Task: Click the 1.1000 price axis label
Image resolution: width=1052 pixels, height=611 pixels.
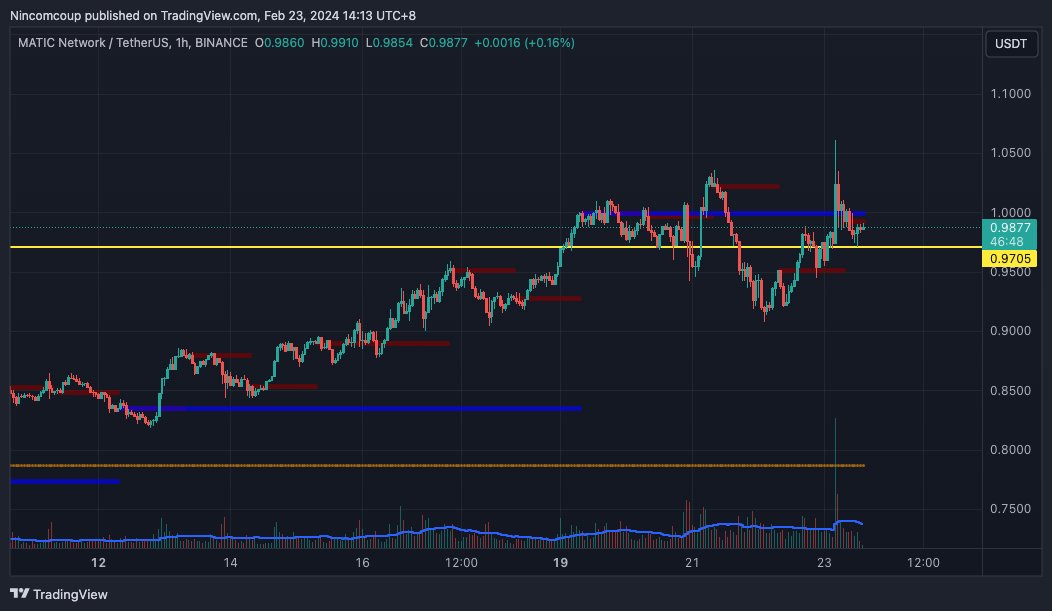Action: tap(1010, 94)
